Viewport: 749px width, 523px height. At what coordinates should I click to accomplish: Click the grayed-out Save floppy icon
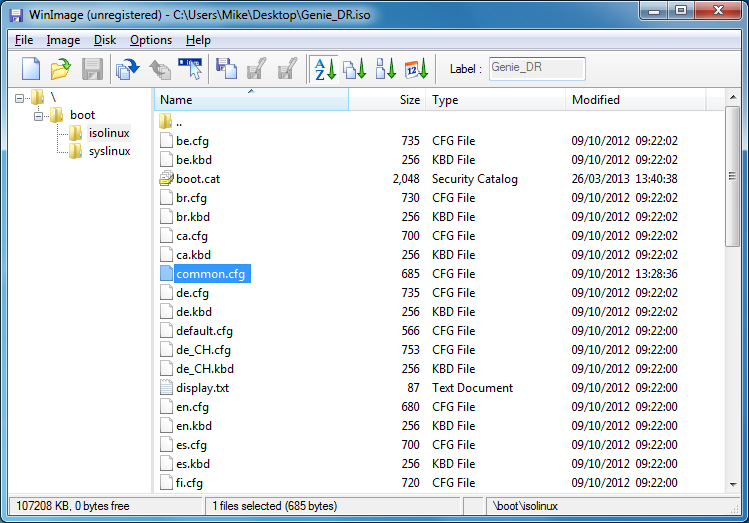[92, 69]
